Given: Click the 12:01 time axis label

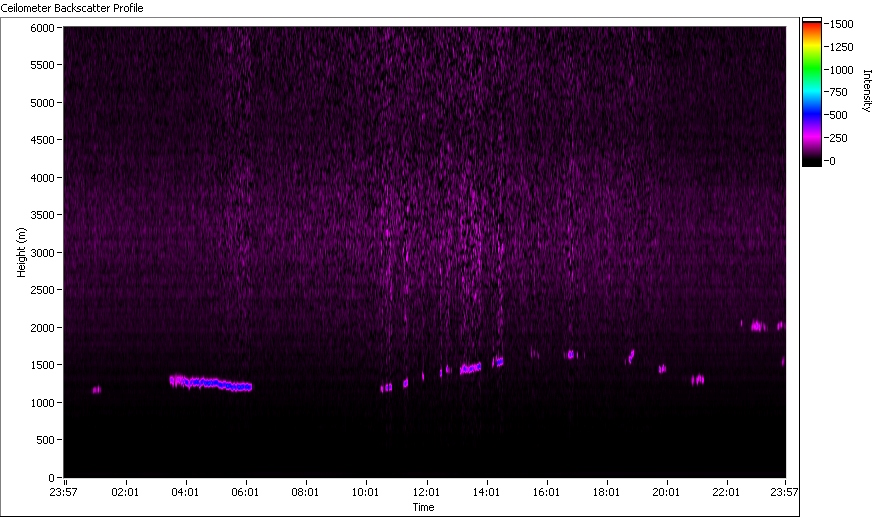Looking at the screenshot, I should tap(426, 492).
